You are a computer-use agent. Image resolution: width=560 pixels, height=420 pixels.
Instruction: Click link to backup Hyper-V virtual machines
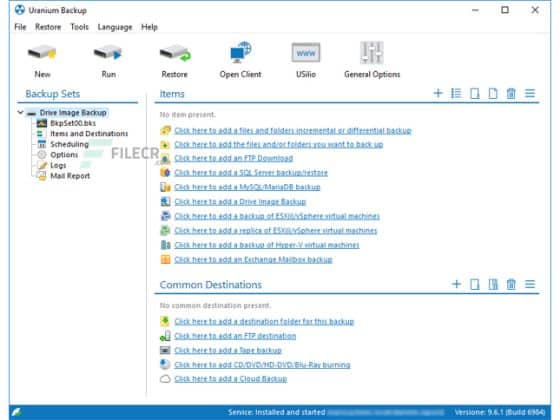point(267,245)
